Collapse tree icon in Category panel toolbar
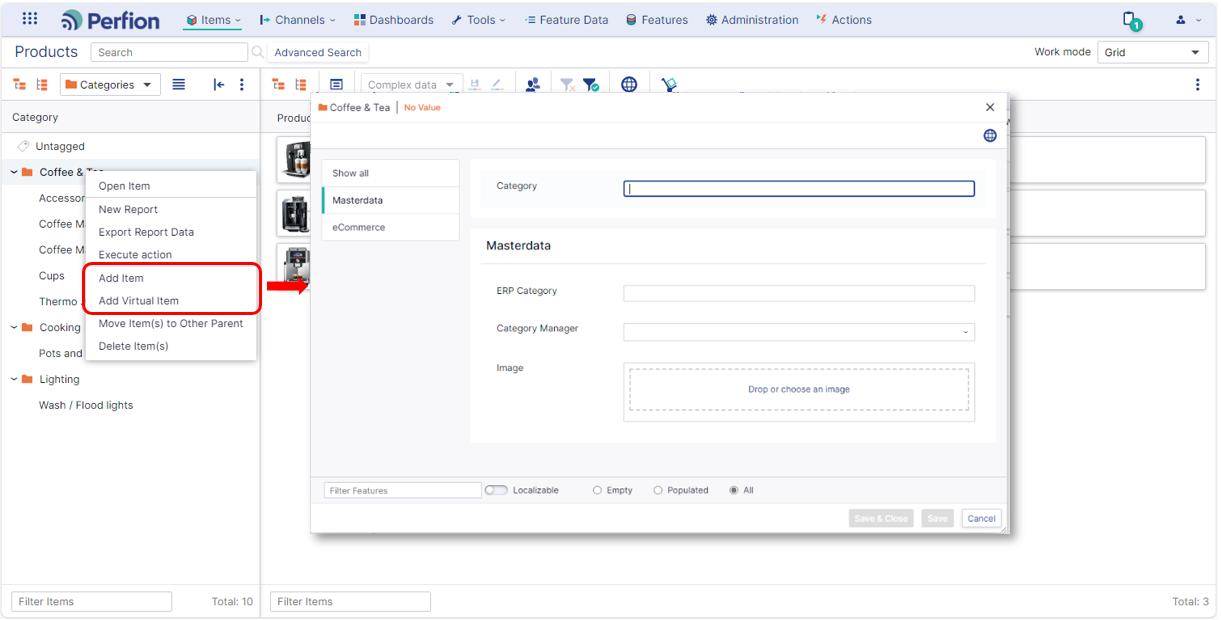This screenshot has width=1221, height=620. pos(42,85)
